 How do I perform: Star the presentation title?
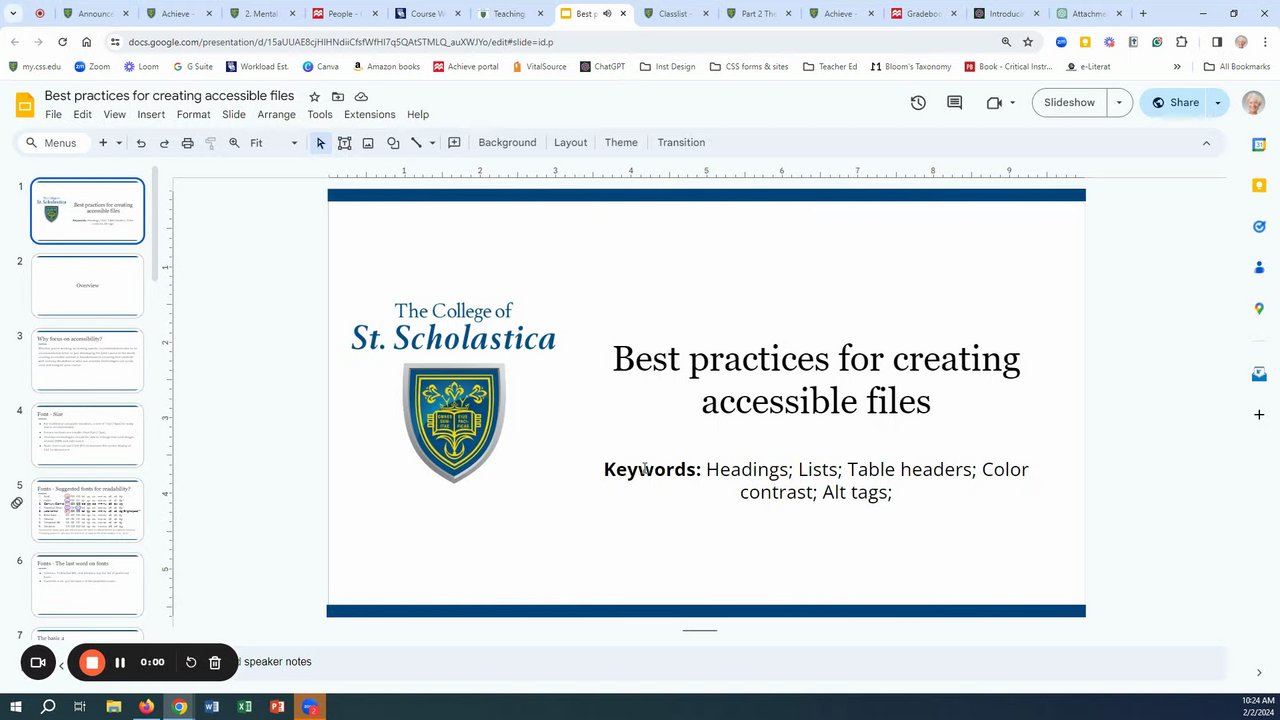[314, 96]
